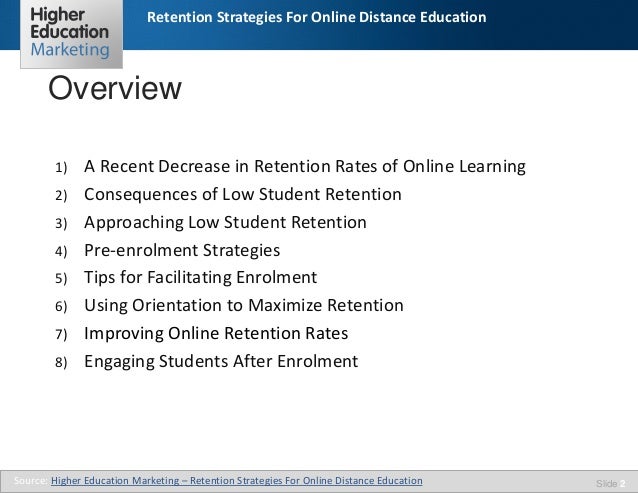Viewport: 638px width, 493px height.
Task: Select item Approaching Low Student Retention
Action: [225, 222]
